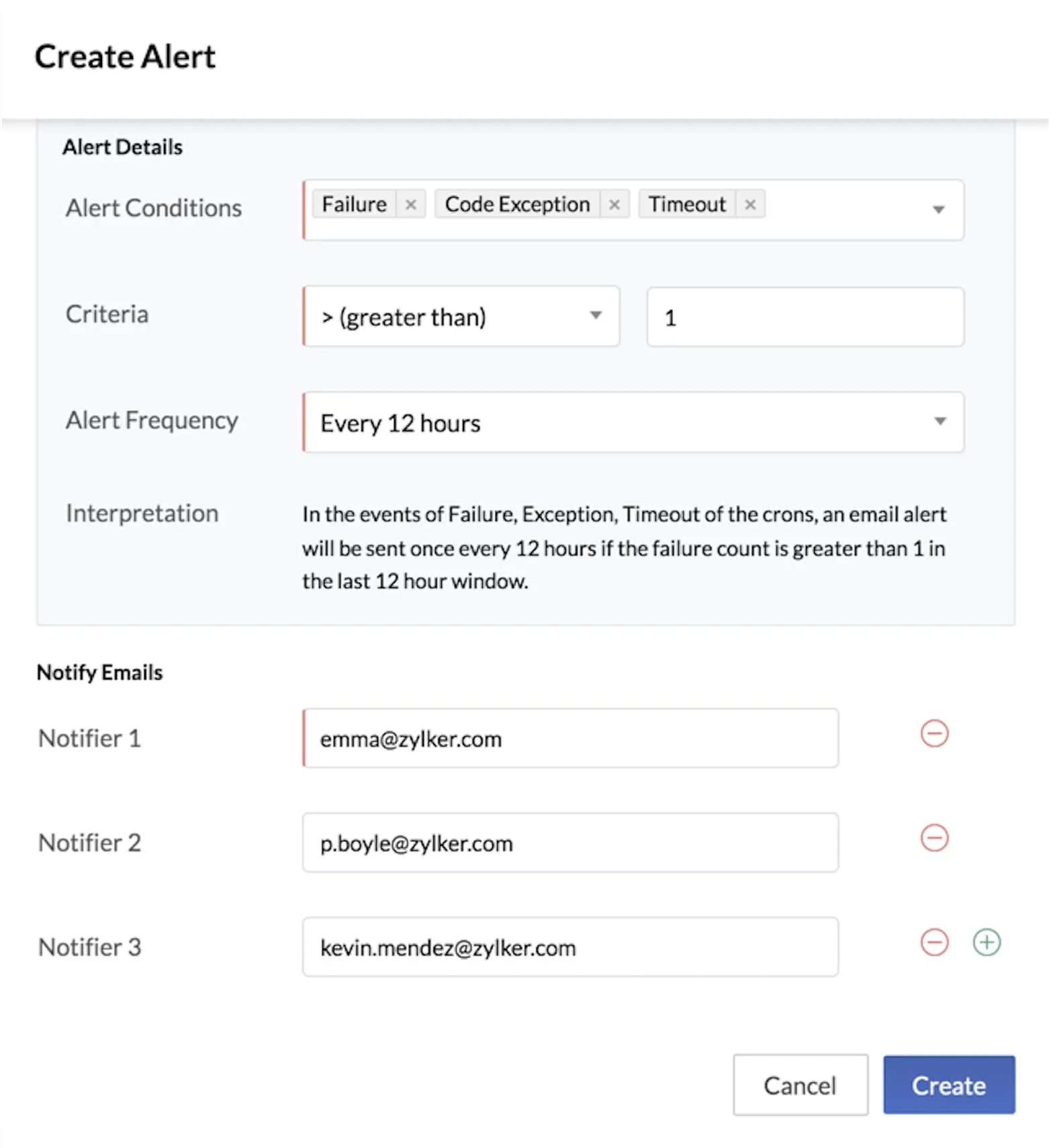Open the Every 12 hours frequency dropdown
Viewport: 1049px width, 1148px height.
633,422
